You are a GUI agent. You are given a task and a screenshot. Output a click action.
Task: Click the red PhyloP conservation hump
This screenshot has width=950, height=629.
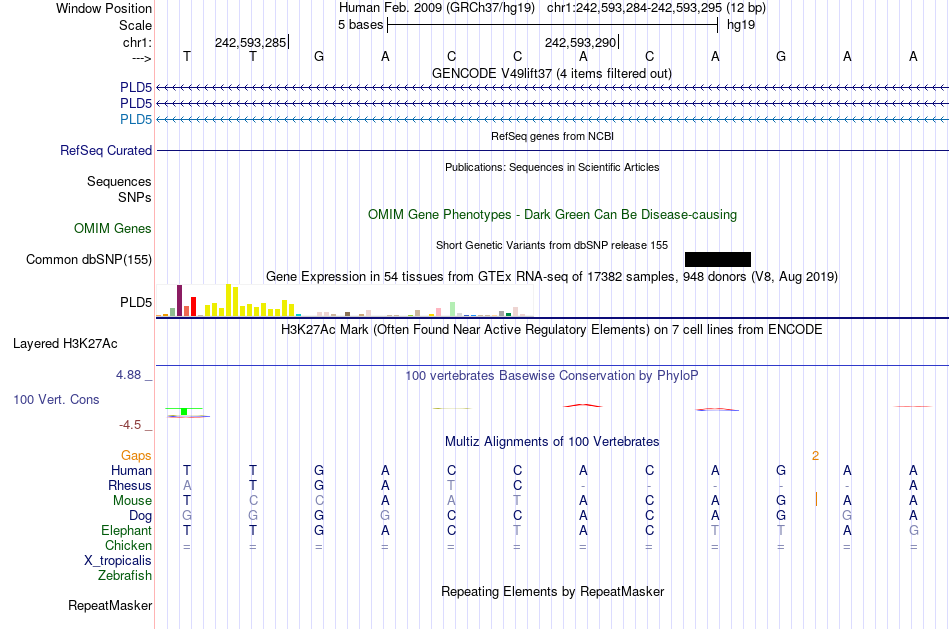click(582, 405)
